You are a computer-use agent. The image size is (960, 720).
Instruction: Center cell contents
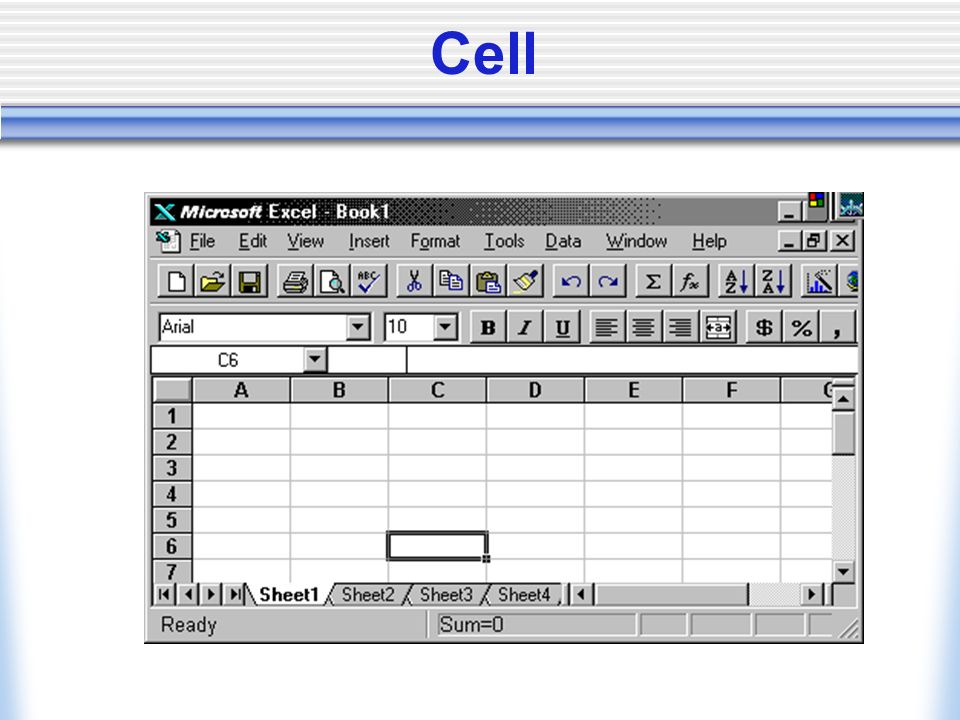pos(643,328)
